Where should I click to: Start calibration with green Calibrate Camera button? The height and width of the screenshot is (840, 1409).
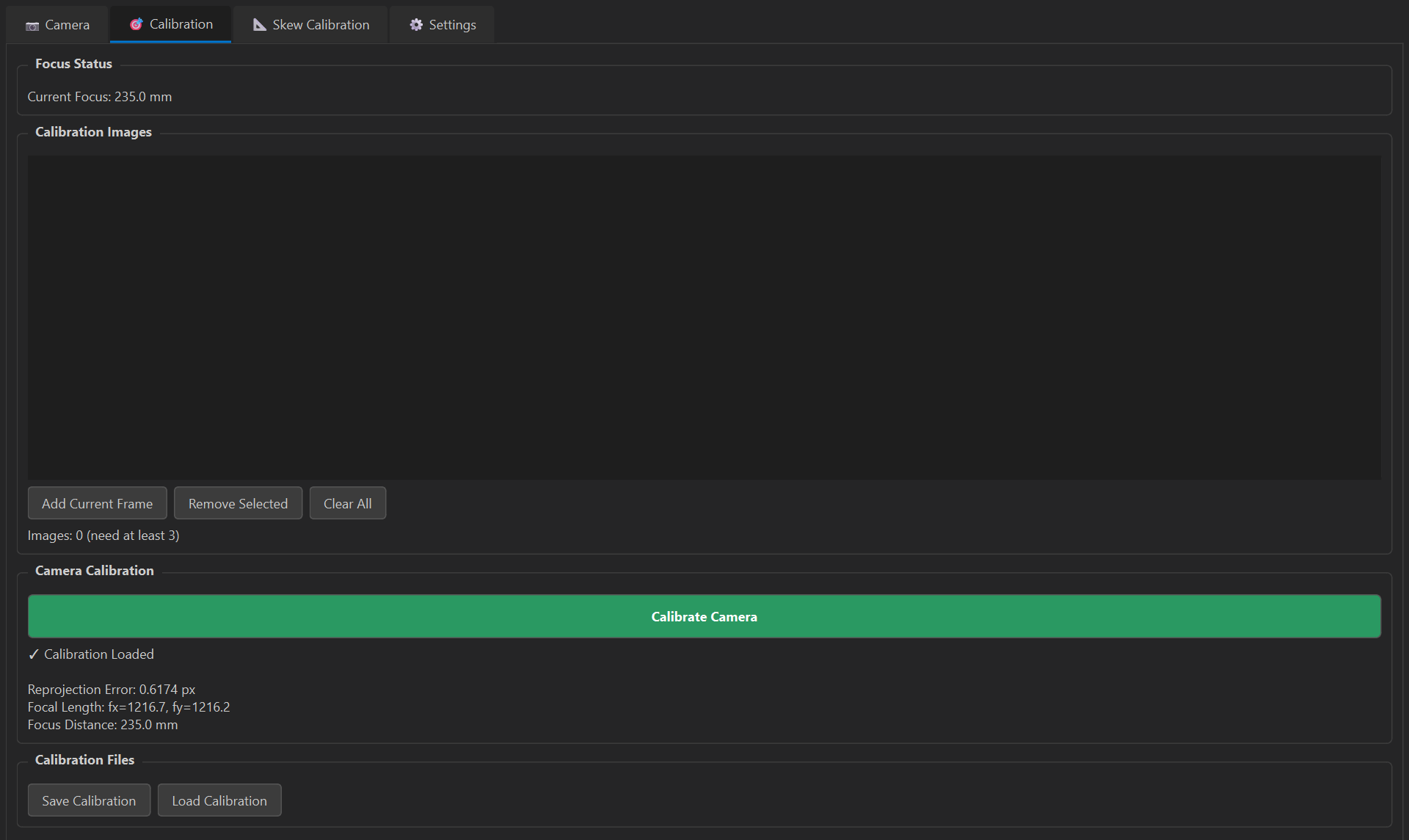[704, 616]
